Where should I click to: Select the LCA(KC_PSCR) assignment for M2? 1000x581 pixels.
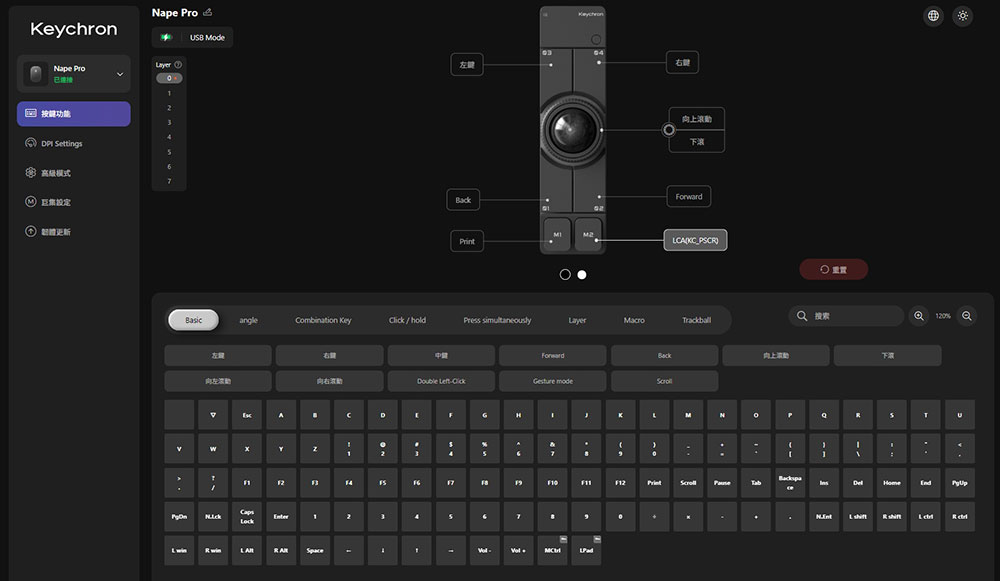(x=695, y=240)
